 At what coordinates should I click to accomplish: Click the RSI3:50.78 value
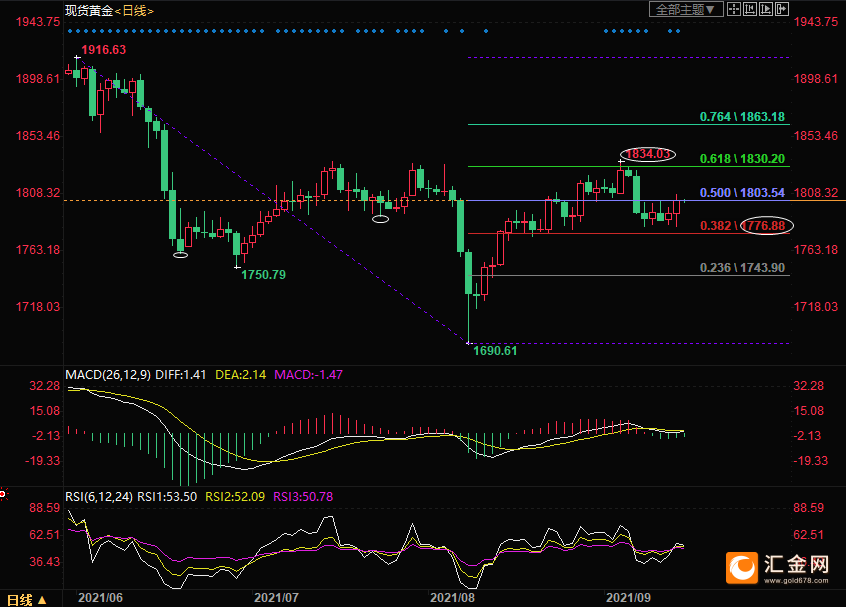[303, 496]
